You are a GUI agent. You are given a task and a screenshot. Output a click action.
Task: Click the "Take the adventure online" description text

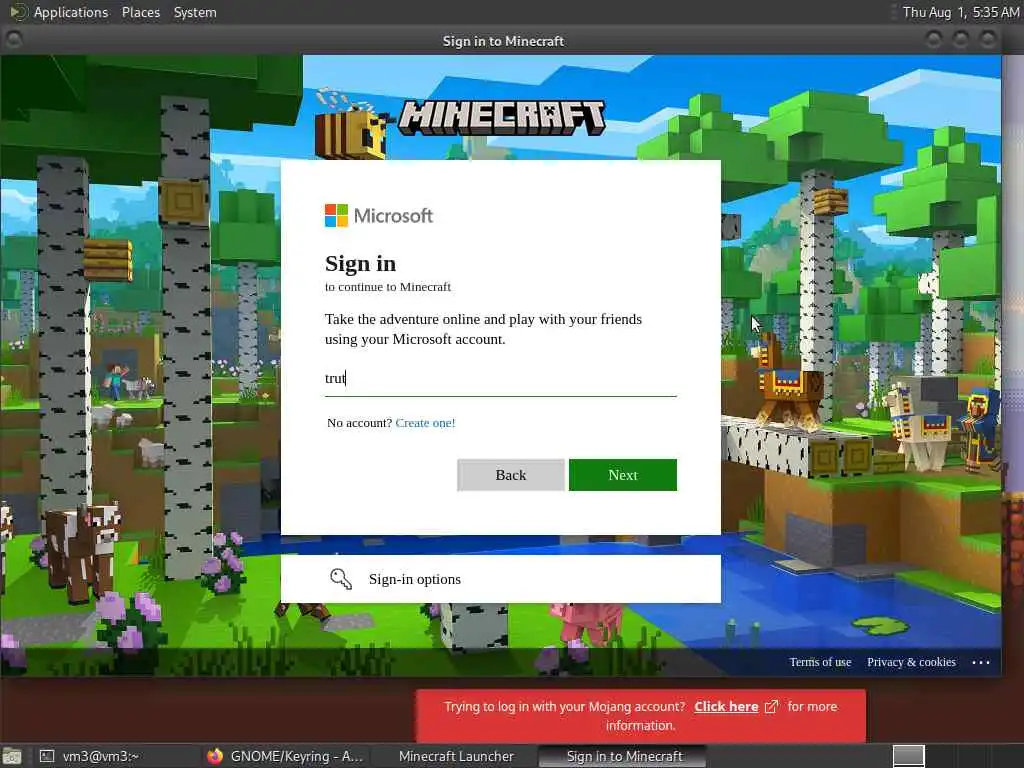click(x=483, y=329)
